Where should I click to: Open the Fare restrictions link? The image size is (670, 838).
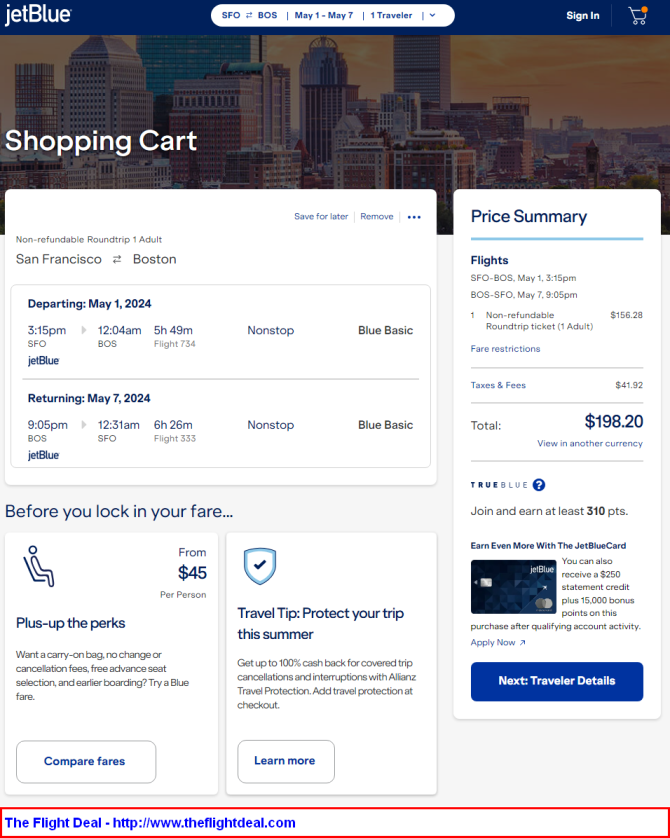tap(505, 348)
